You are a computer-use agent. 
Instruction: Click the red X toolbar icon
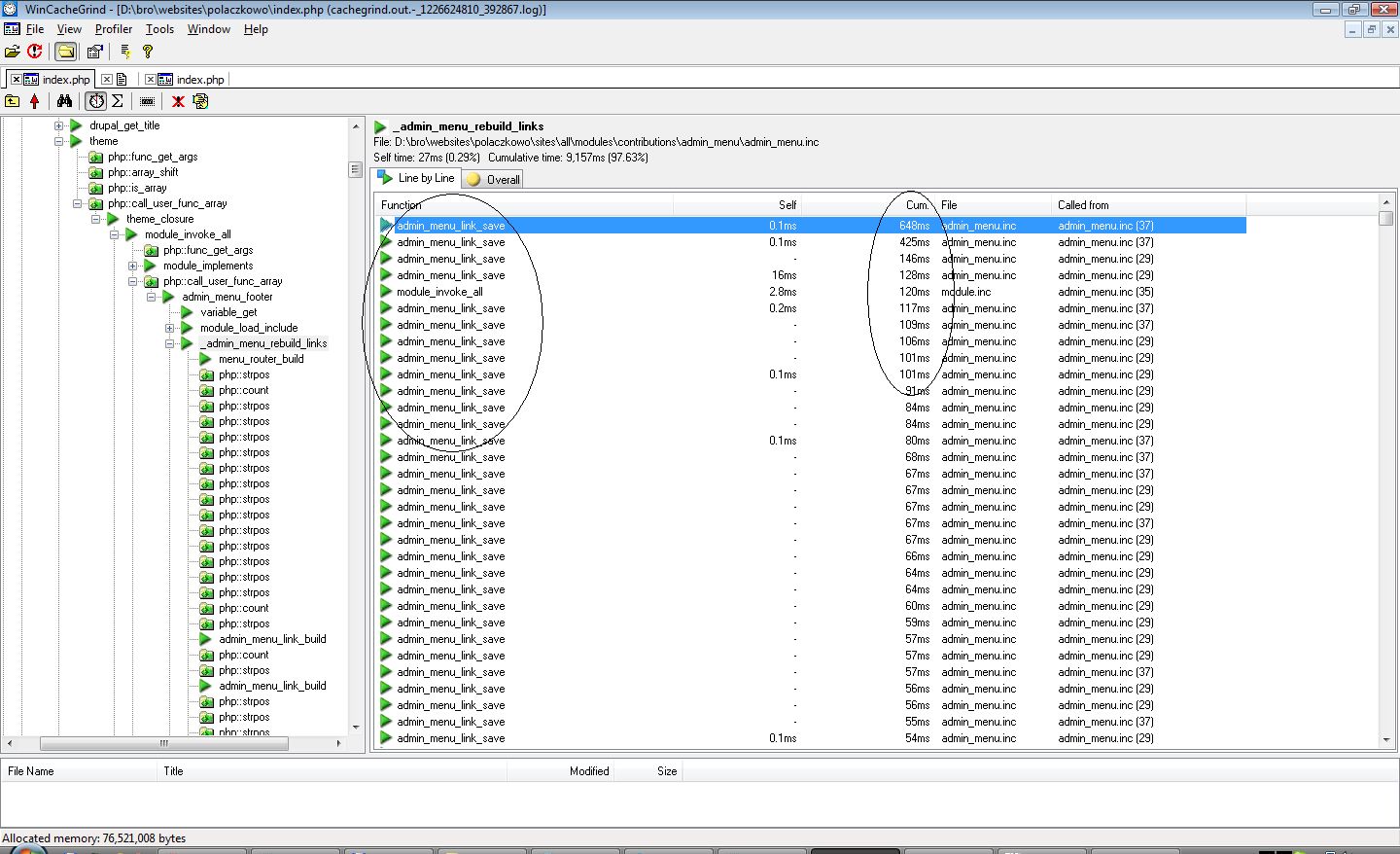point(178,101)
